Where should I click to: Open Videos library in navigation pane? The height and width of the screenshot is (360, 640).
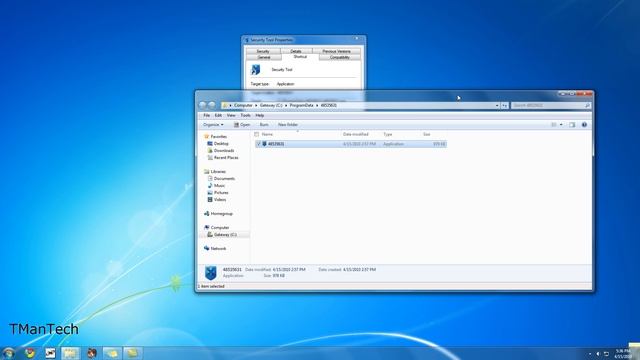[x=217, y=199]
